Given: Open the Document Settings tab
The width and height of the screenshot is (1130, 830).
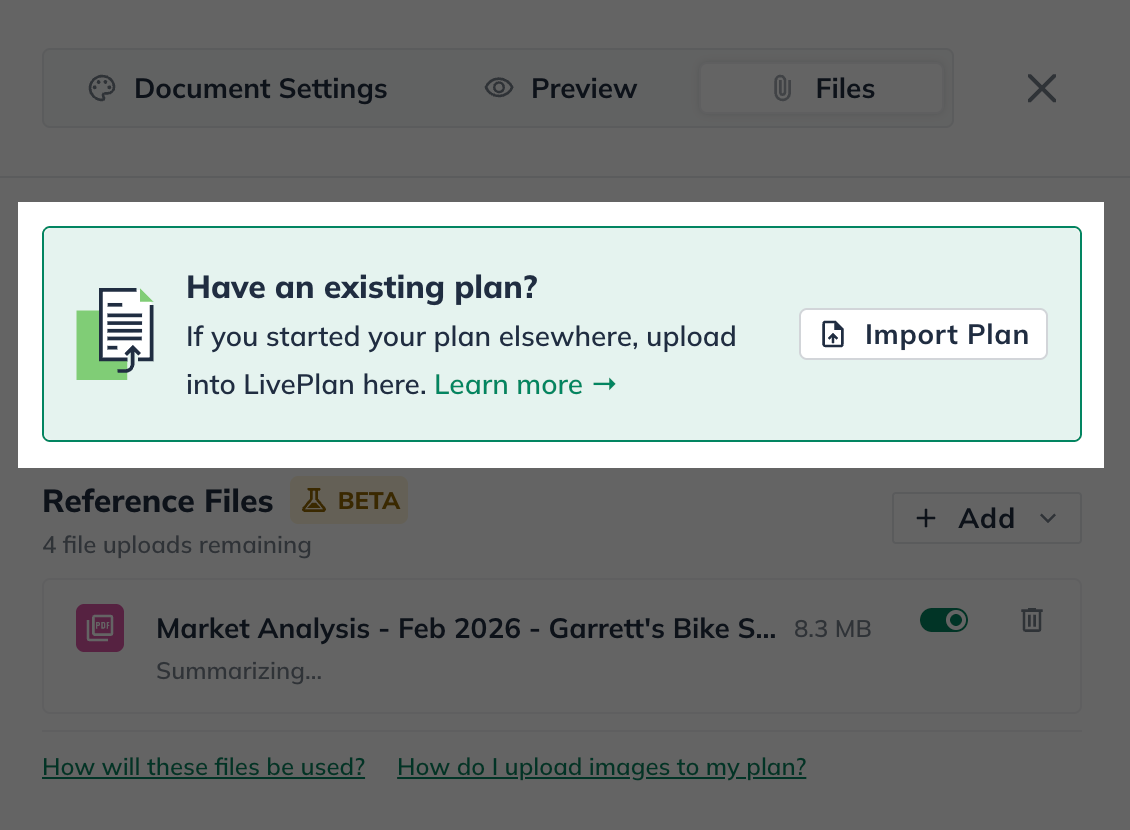Looking at the screenshot, I should point(238,89).
